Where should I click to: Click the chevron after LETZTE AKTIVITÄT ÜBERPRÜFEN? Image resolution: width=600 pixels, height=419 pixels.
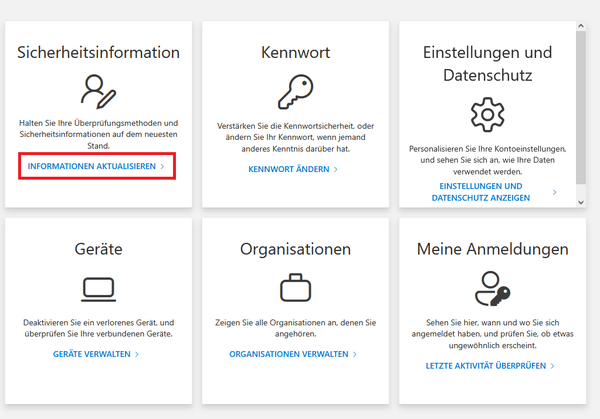[552, 367]
